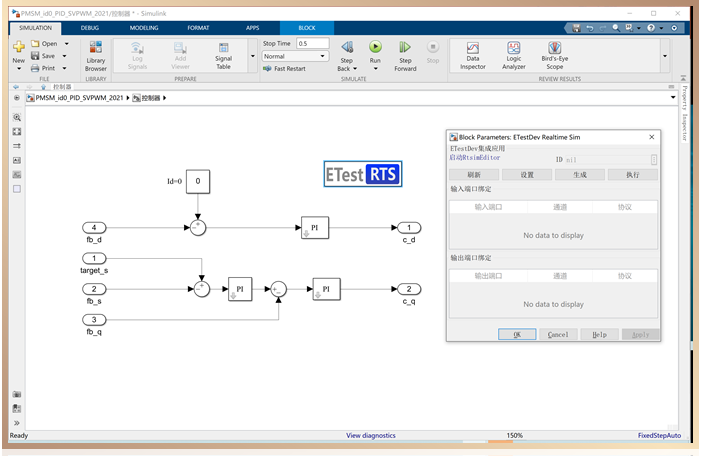The height and width of the screenshot is (456, 701).
Task: Click the Print icon
Action: (x=35, y=68)
